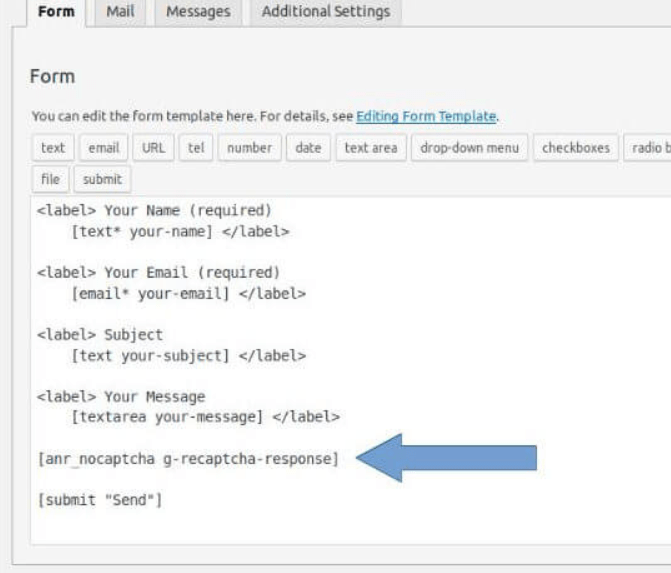Open the Editing Form Template link
This screenshot has height=573, width=671.
pos(426,116)
